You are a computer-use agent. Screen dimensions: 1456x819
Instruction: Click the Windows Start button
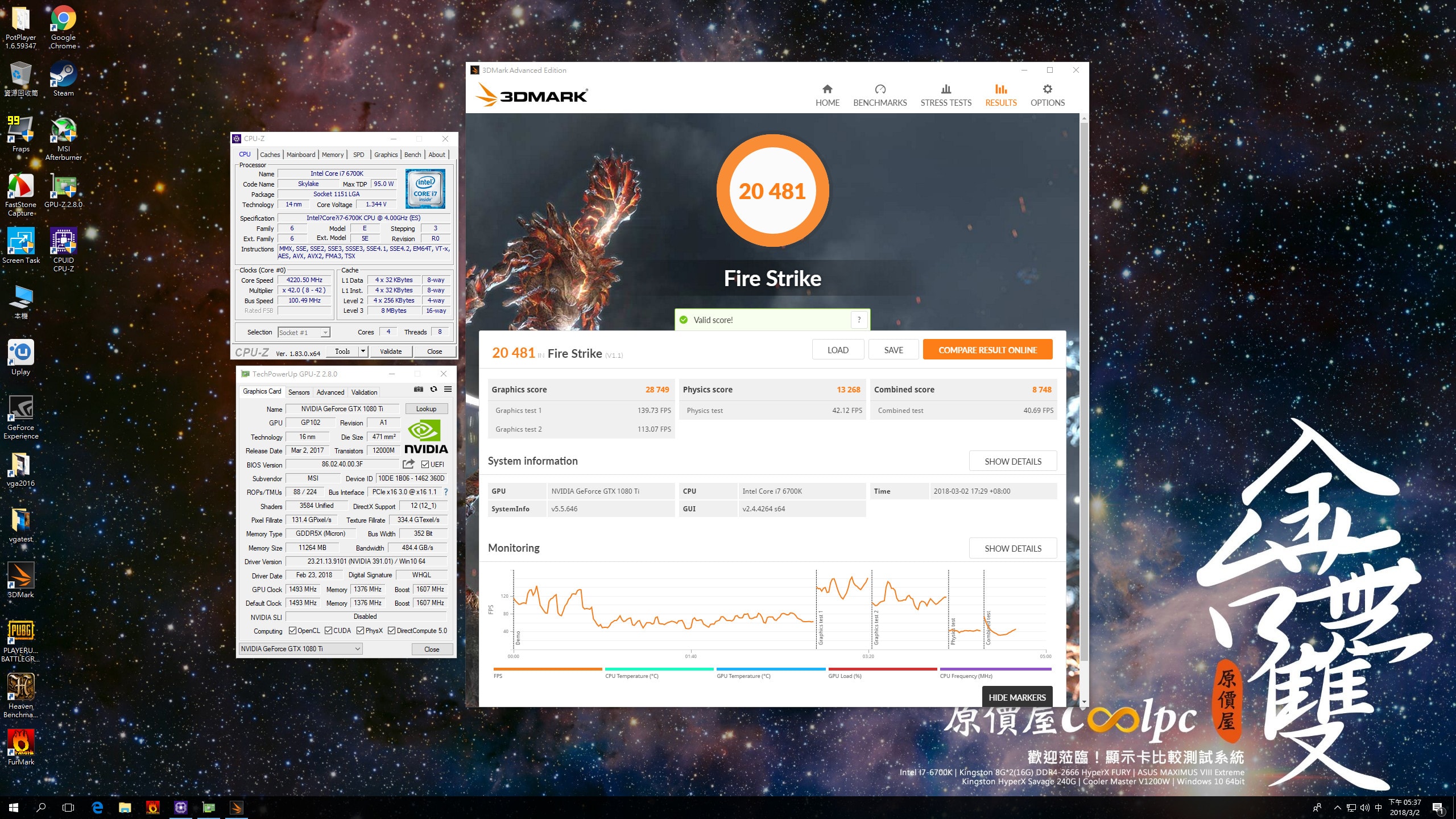point(14,808)
